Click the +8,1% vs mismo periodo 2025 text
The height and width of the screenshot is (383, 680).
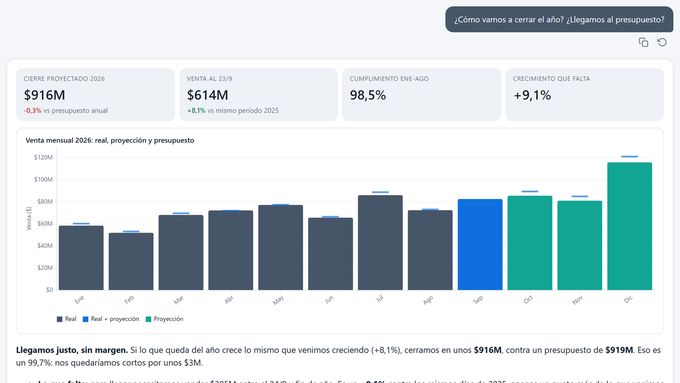(232, 111)
